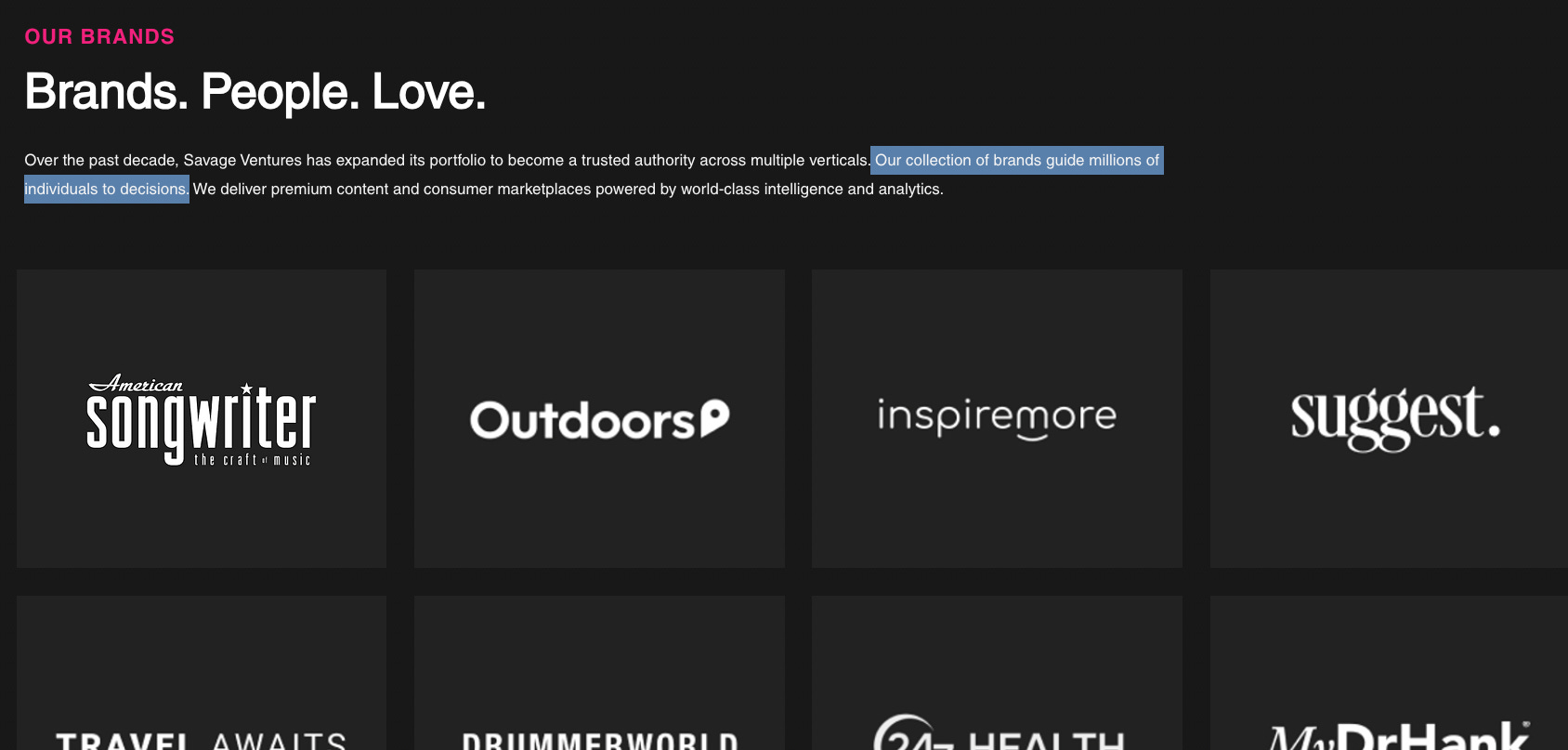Viewport: 1568px width, 750px height.
Task: Click the OUR BRANDS section label
Action: point(99,37)
